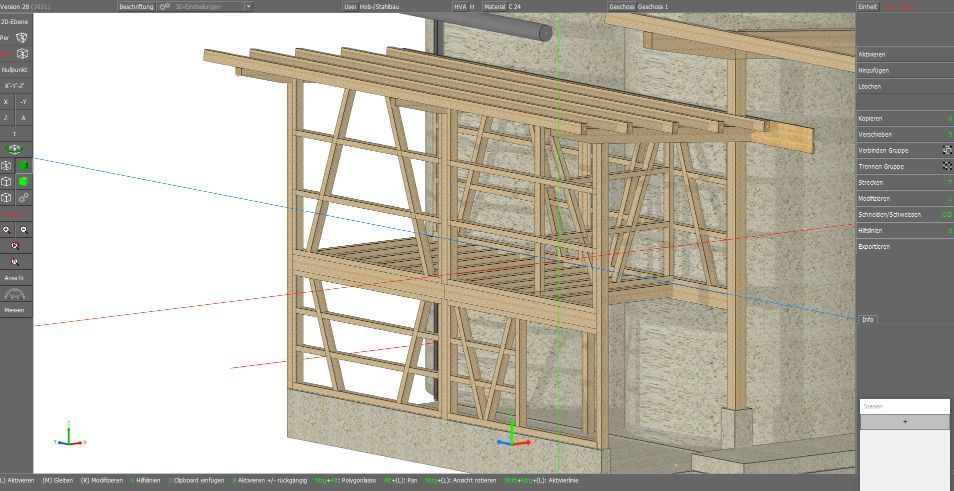Click the green solid cube display icon
Viewport: 954px width, 491px height.
pyautogui.click(x=23, y=182)
